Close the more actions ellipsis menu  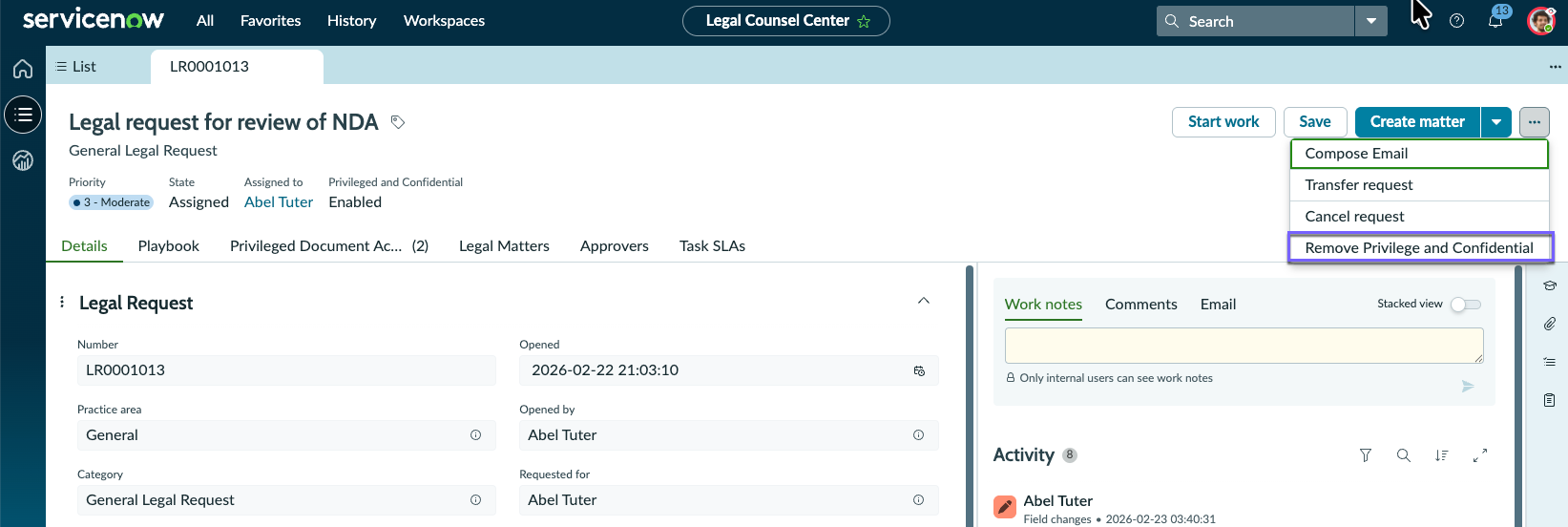[1535, 122]
